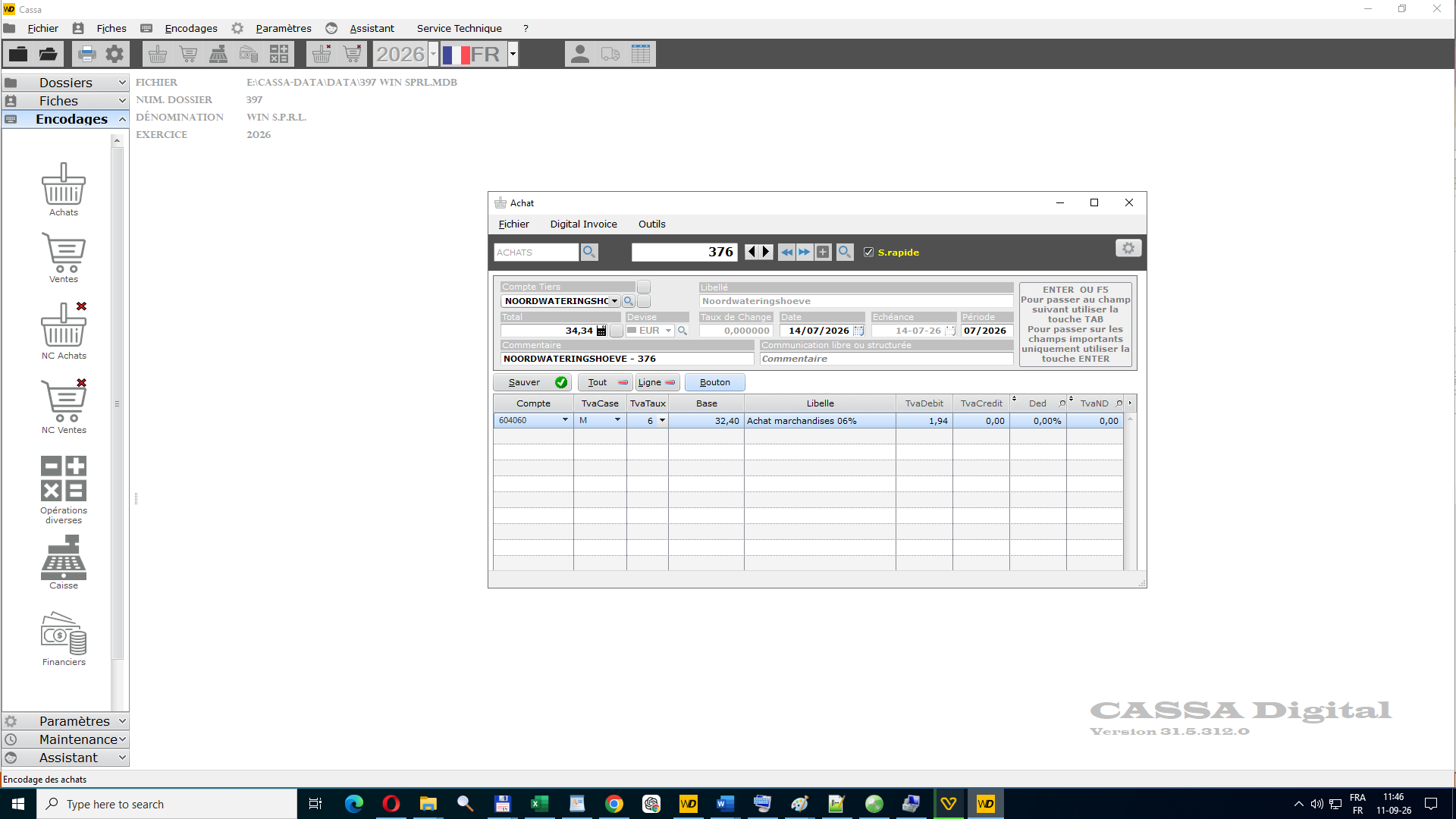Image resolution: width=1456 pixels, height=819 pixels.
Task: Add a new document with plus icon
Action: click(x=823, y=252)
